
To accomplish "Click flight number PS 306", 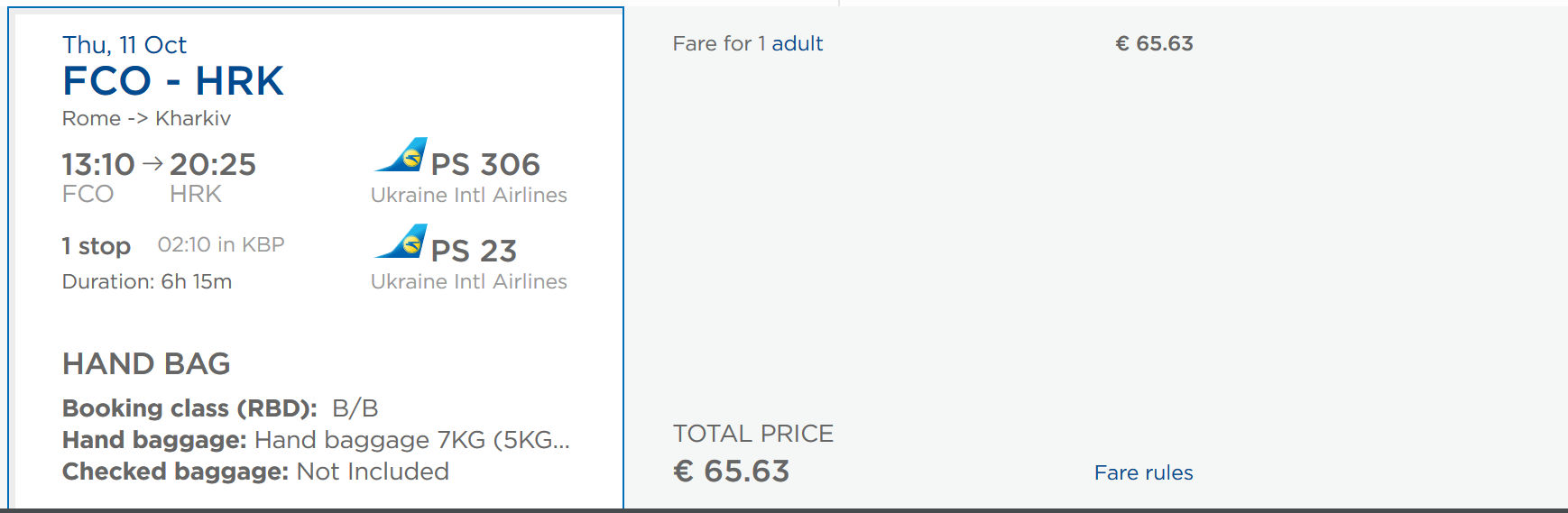I will [x=485, y=164].
